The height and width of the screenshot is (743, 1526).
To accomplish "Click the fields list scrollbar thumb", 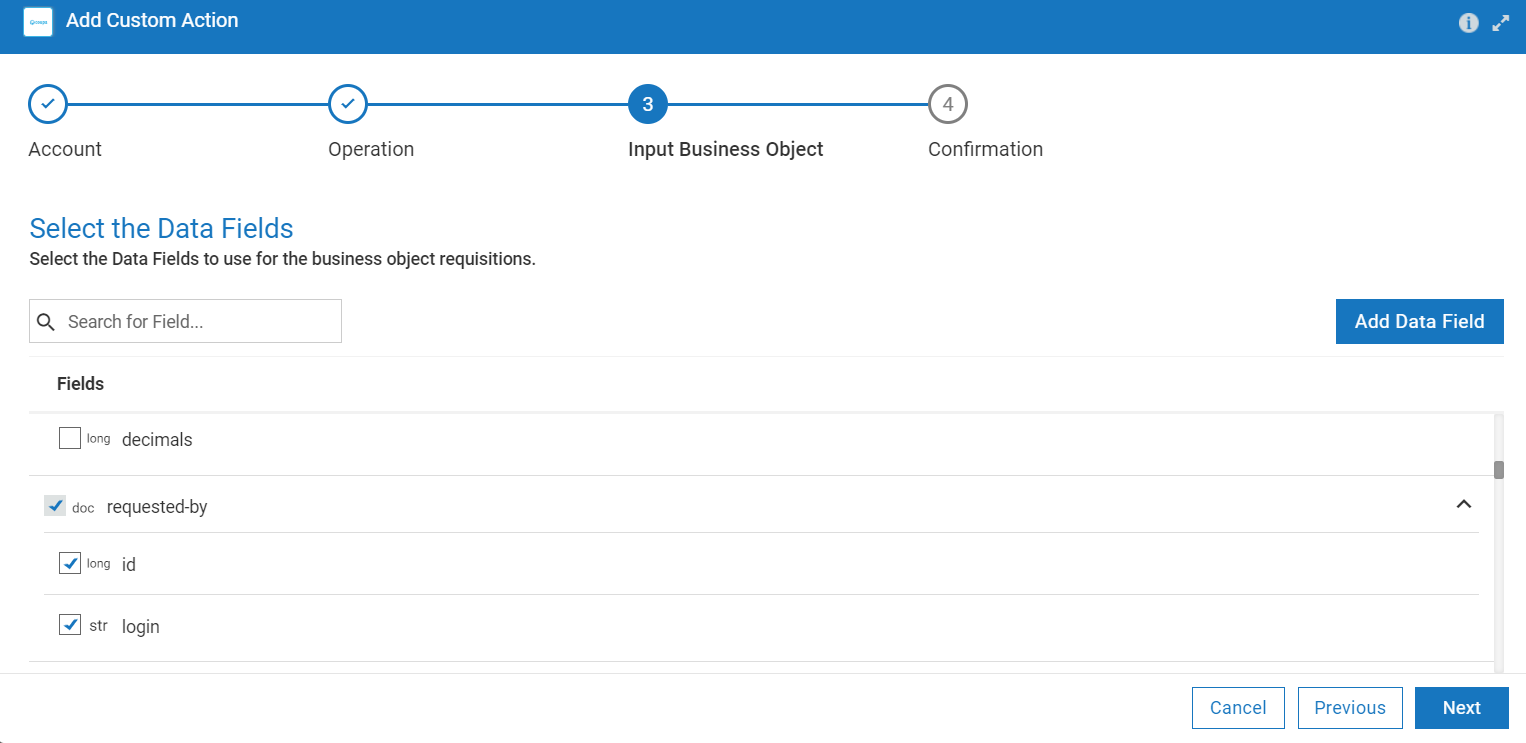I will 1499,470.
